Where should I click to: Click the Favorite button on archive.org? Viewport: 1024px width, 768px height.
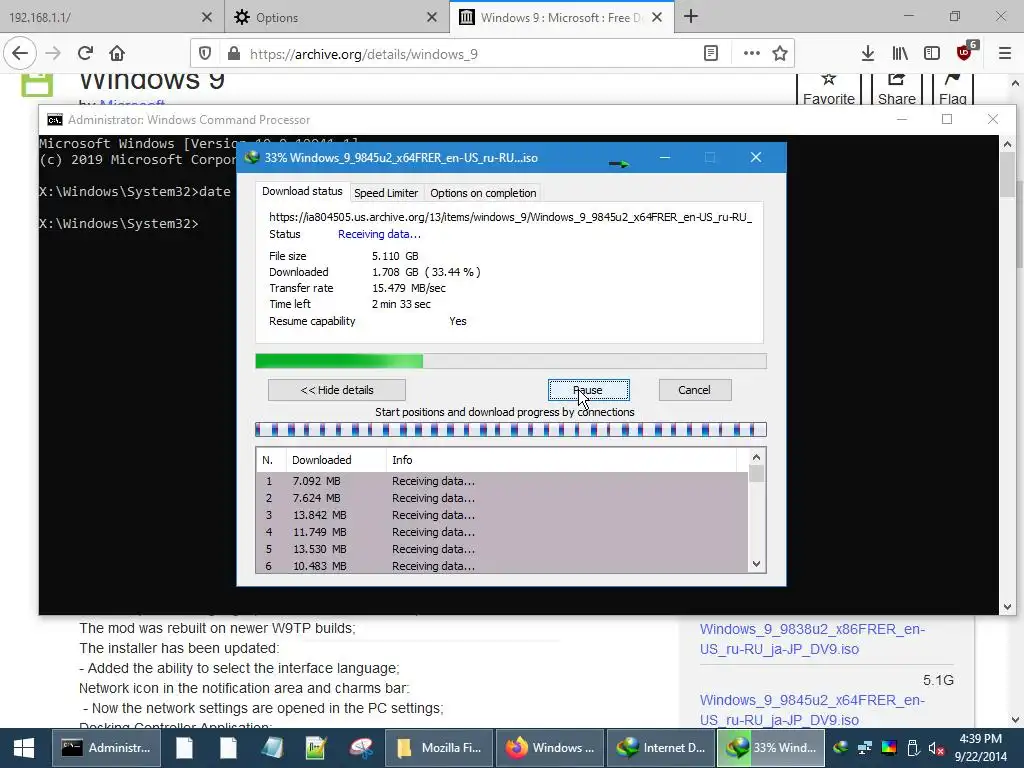tap(829, 89)
